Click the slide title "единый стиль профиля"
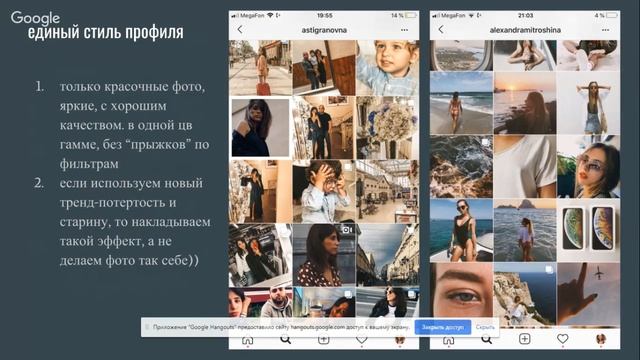Image resolution: width=640 pixels, height=360 pixels. pos(106,33)
